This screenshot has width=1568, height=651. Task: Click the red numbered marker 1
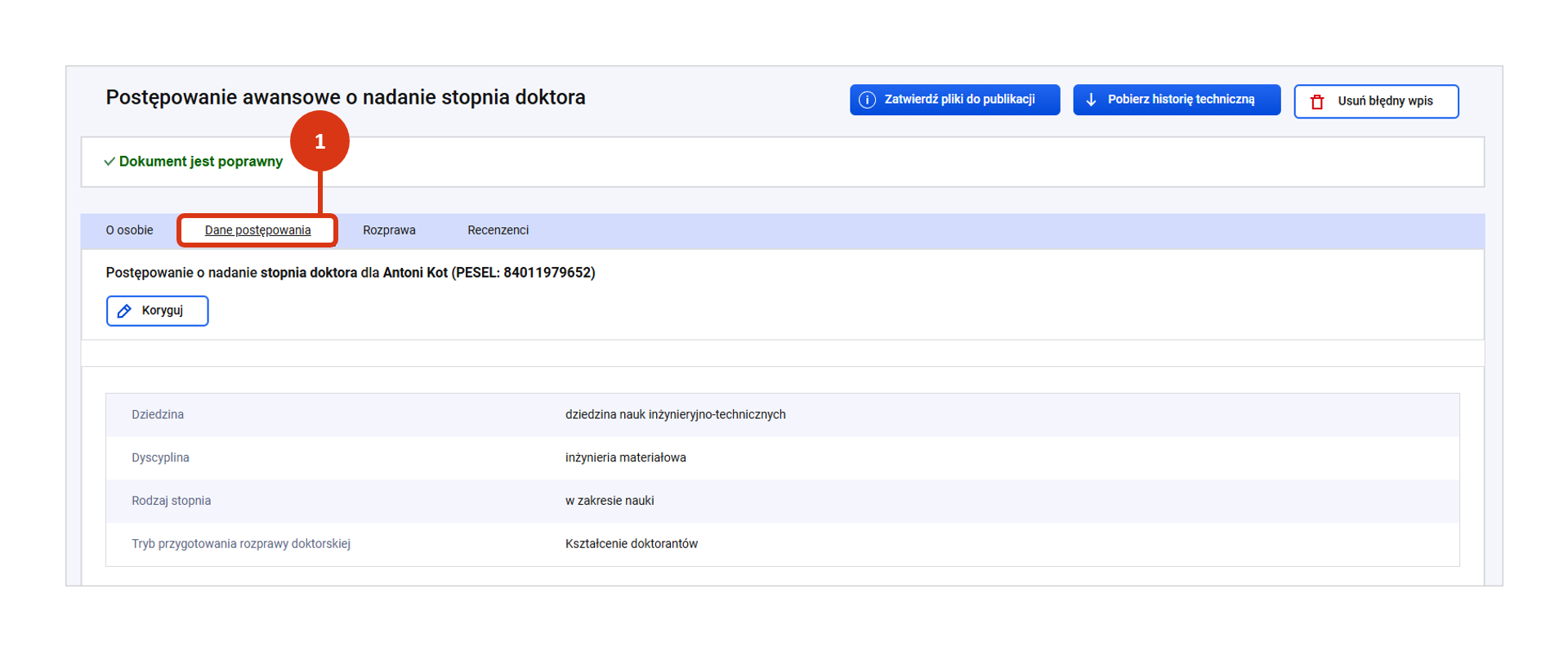click(319, 141)
